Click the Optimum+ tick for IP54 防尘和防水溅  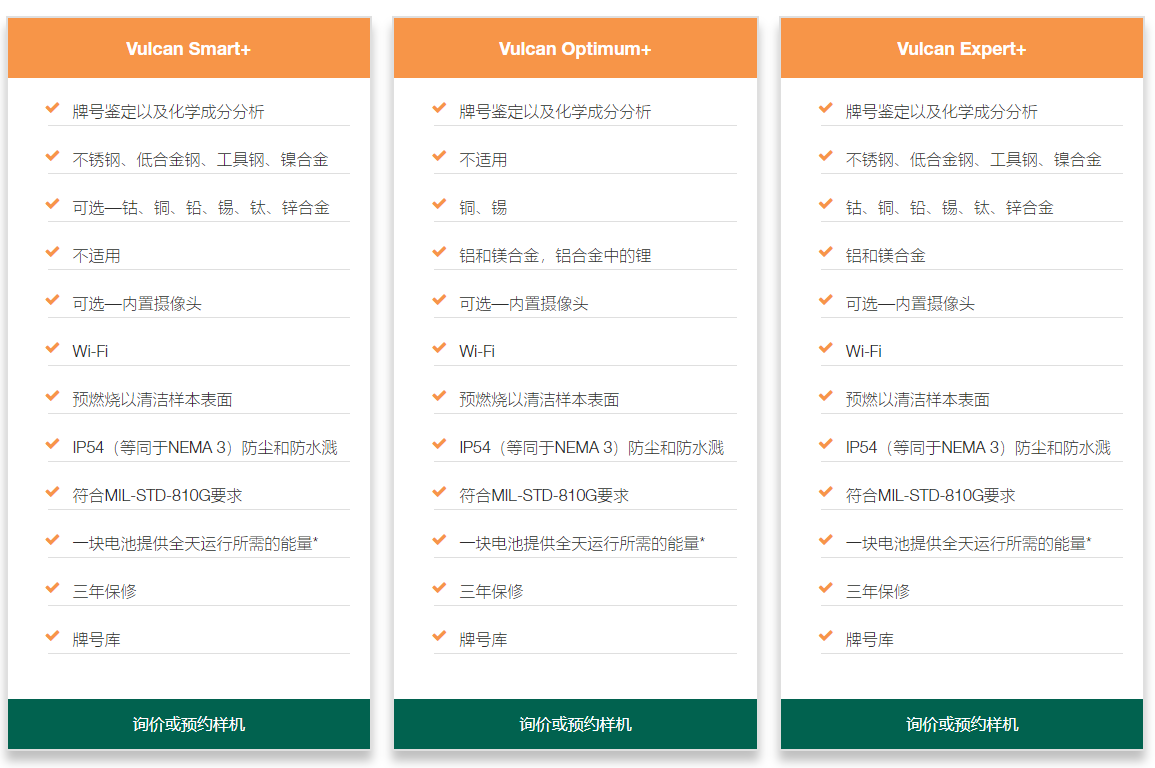tap(439, 444)
